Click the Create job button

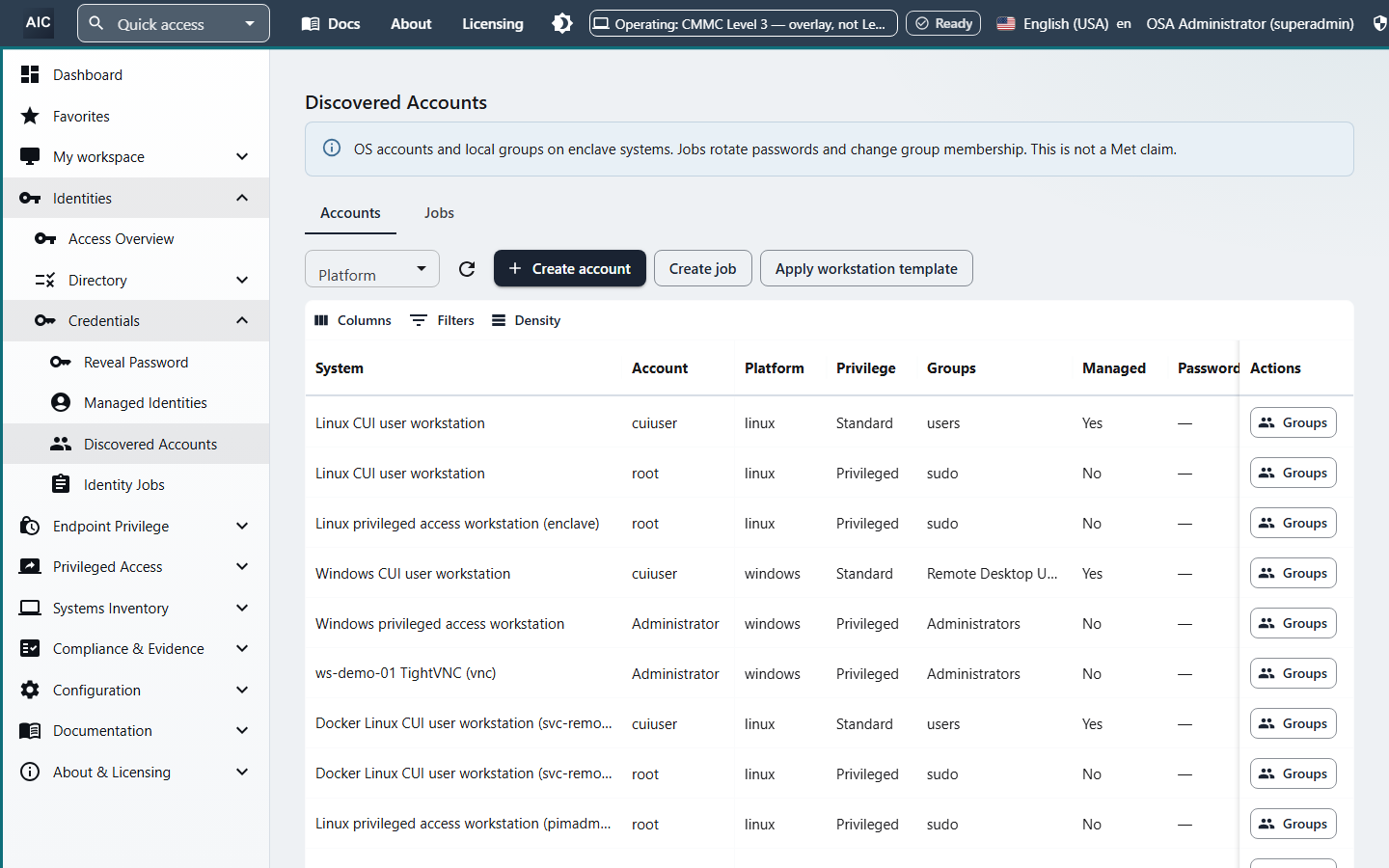pyautogui.click(x=702, y=268)
